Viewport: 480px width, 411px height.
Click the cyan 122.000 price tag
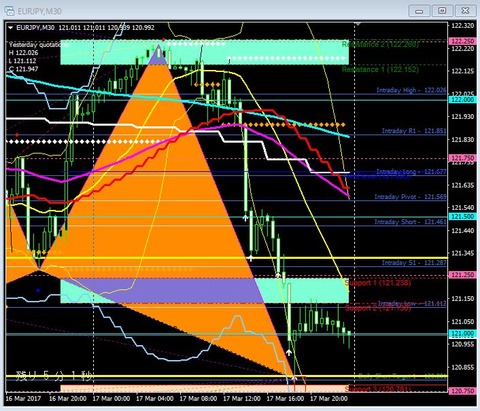[x=463, y=100]
